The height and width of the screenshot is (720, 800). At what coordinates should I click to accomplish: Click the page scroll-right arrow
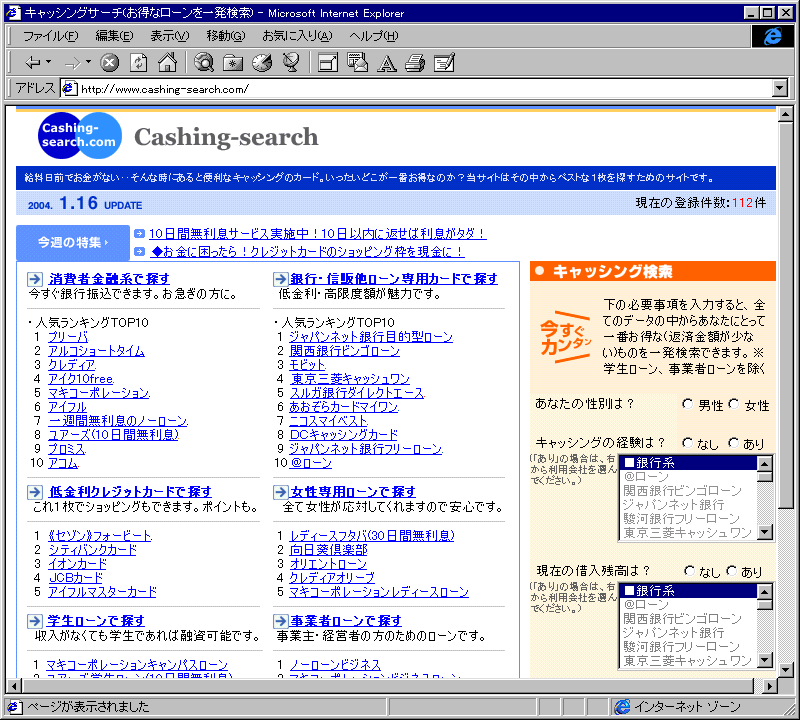[770, 686]
